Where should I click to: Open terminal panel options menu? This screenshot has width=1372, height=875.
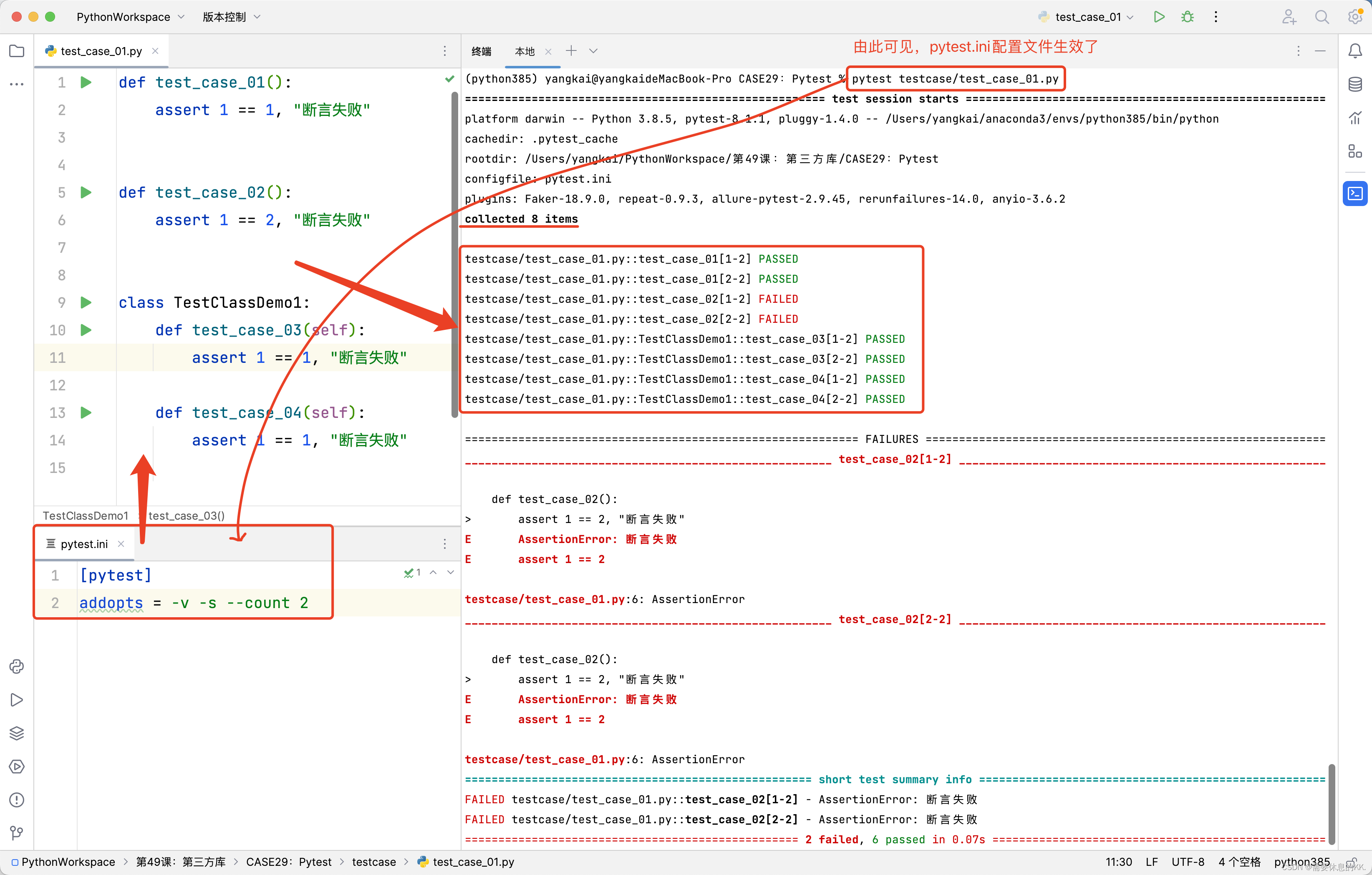[x=1299, y=51]
